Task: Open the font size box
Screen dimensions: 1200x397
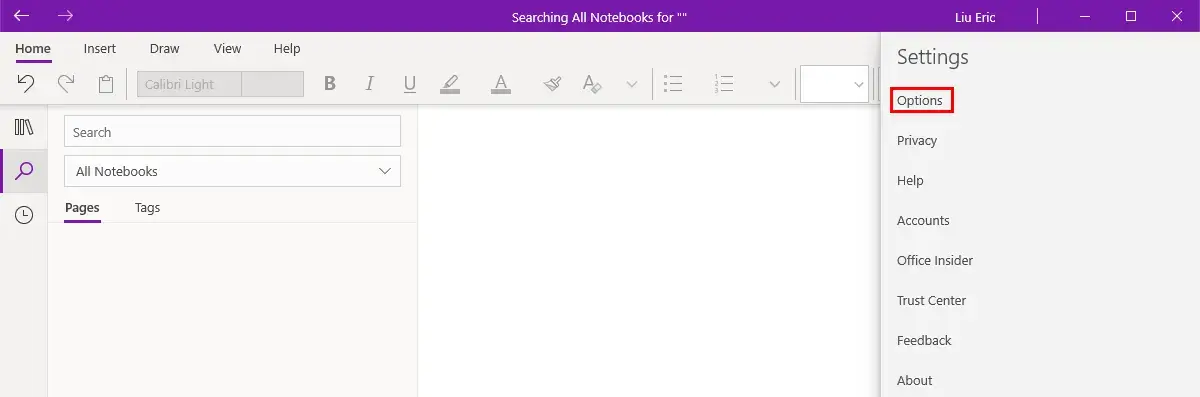Action: 272,84
